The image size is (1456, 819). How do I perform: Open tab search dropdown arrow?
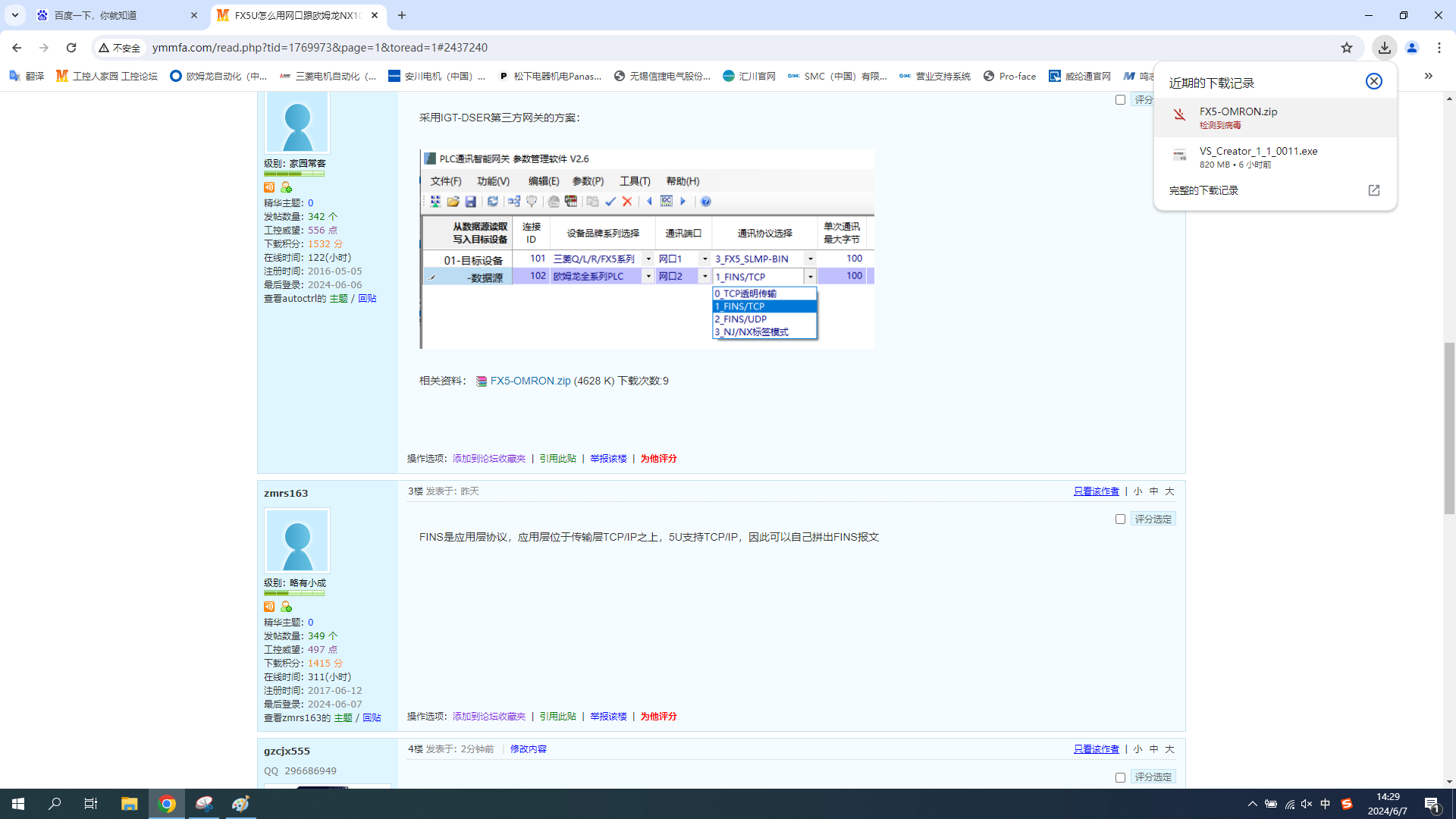(x=14, y=15)
